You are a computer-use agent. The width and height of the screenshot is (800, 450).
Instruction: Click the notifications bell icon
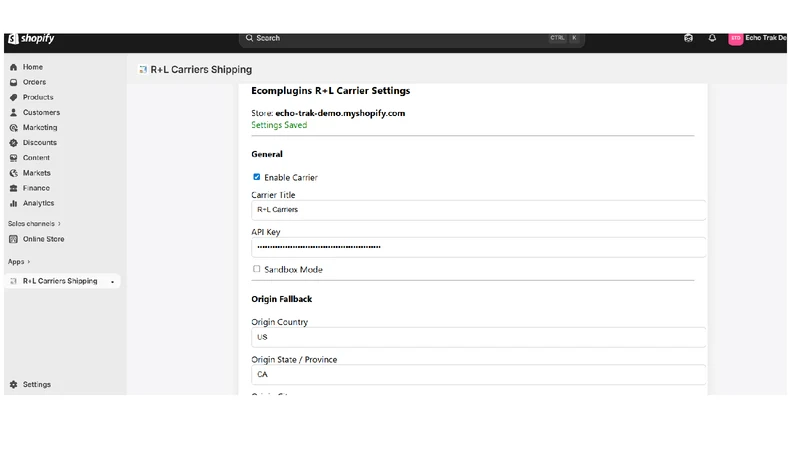tap(712, 38)
